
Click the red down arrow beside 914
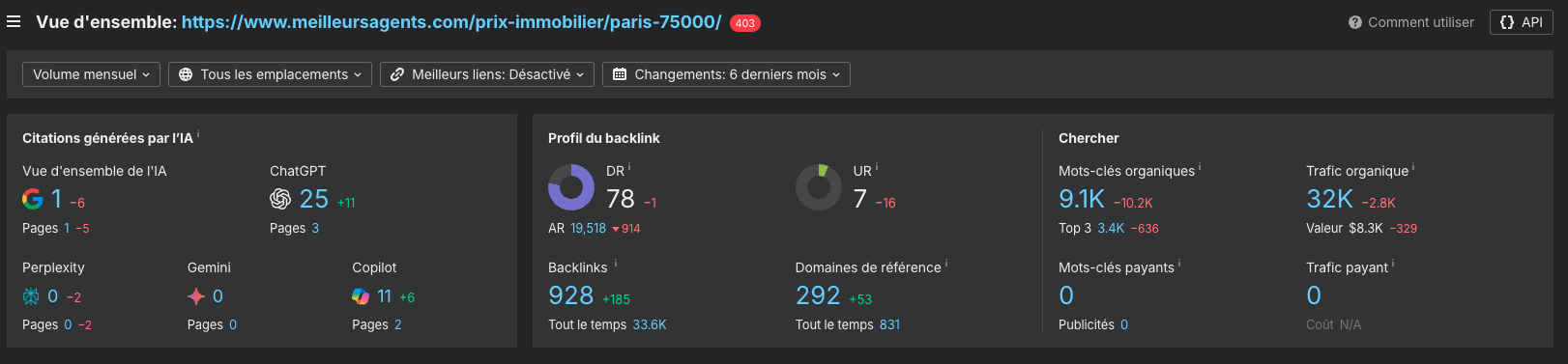616,229
